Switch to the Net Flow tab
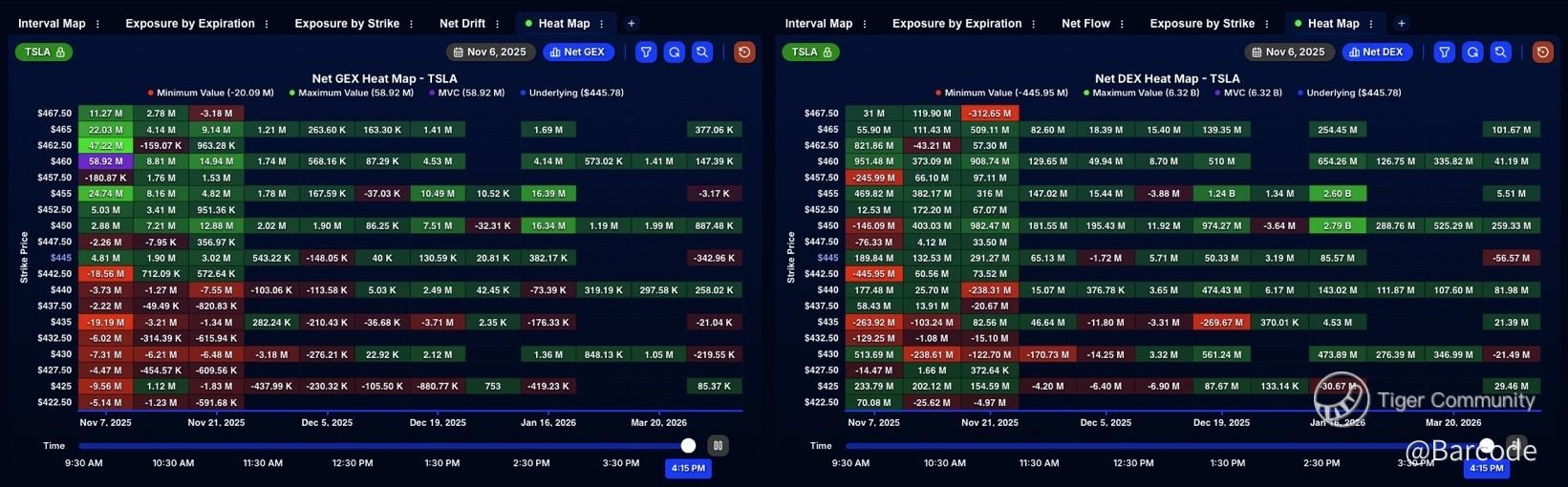The height and width of the screenshot is (487, 1568). coord(1086,24)
